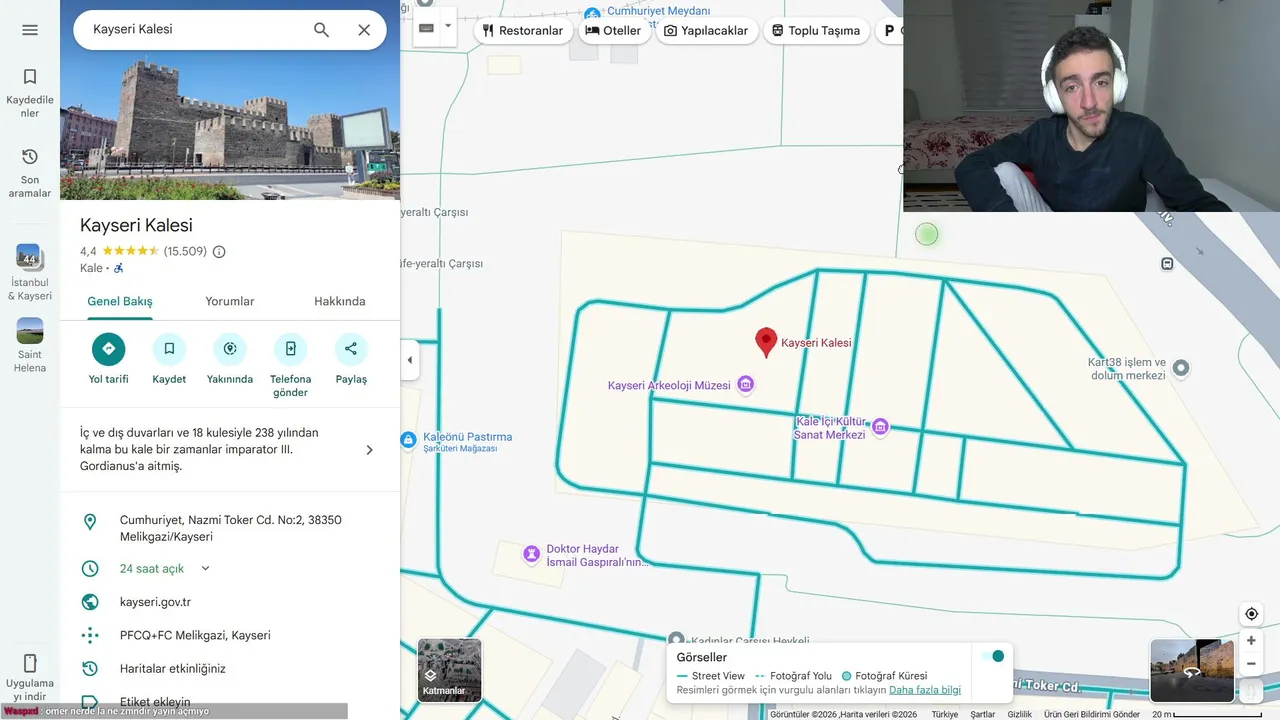Select Kayseri Arkeoloji Müzesi marker
The height and width of the screenshot is (720, 1280).
pos(745,384)
